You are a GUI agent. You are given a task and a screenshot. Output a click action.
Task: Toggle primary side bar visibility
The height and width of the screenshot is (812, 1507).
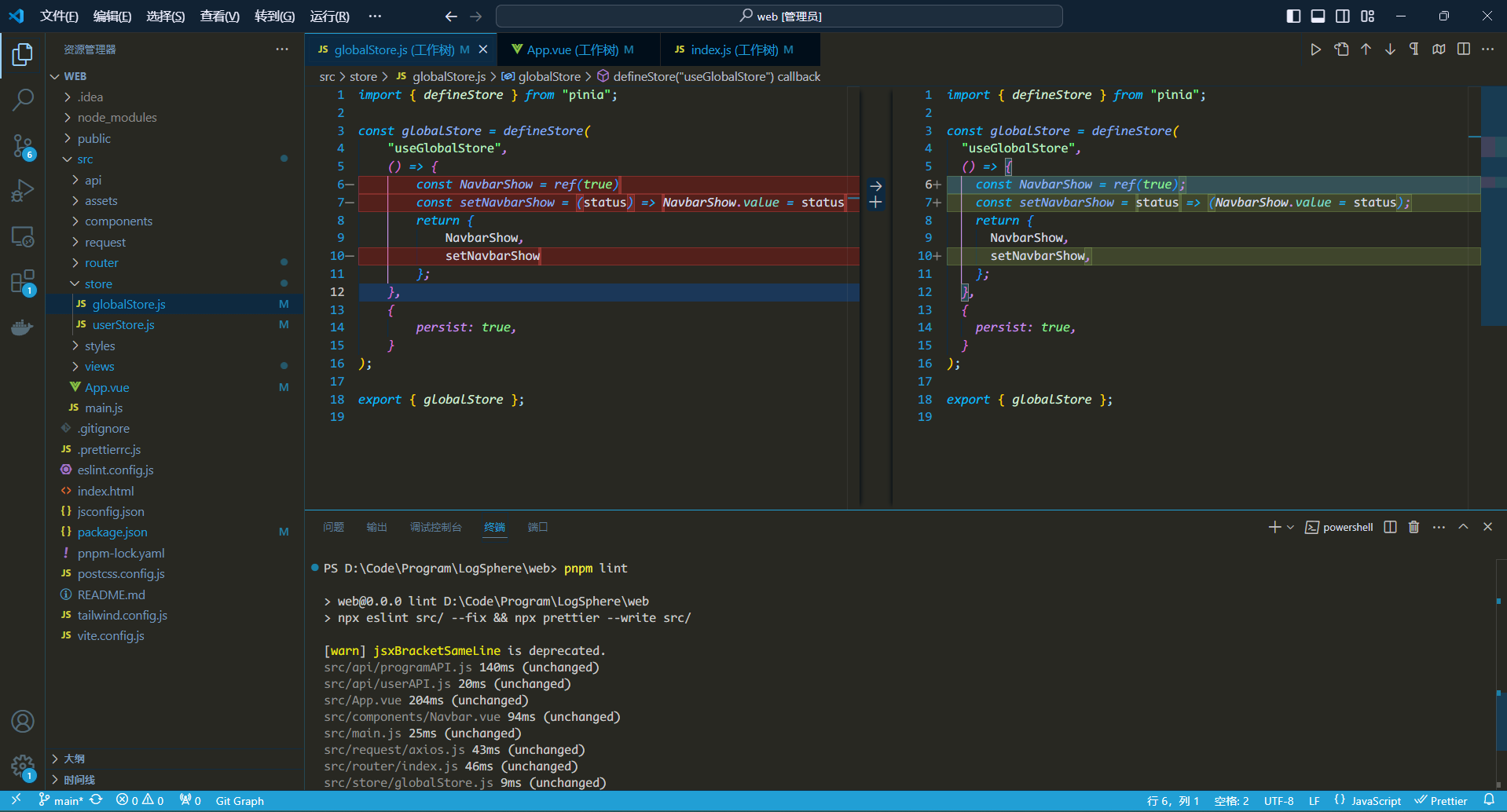coord(1293,16)
